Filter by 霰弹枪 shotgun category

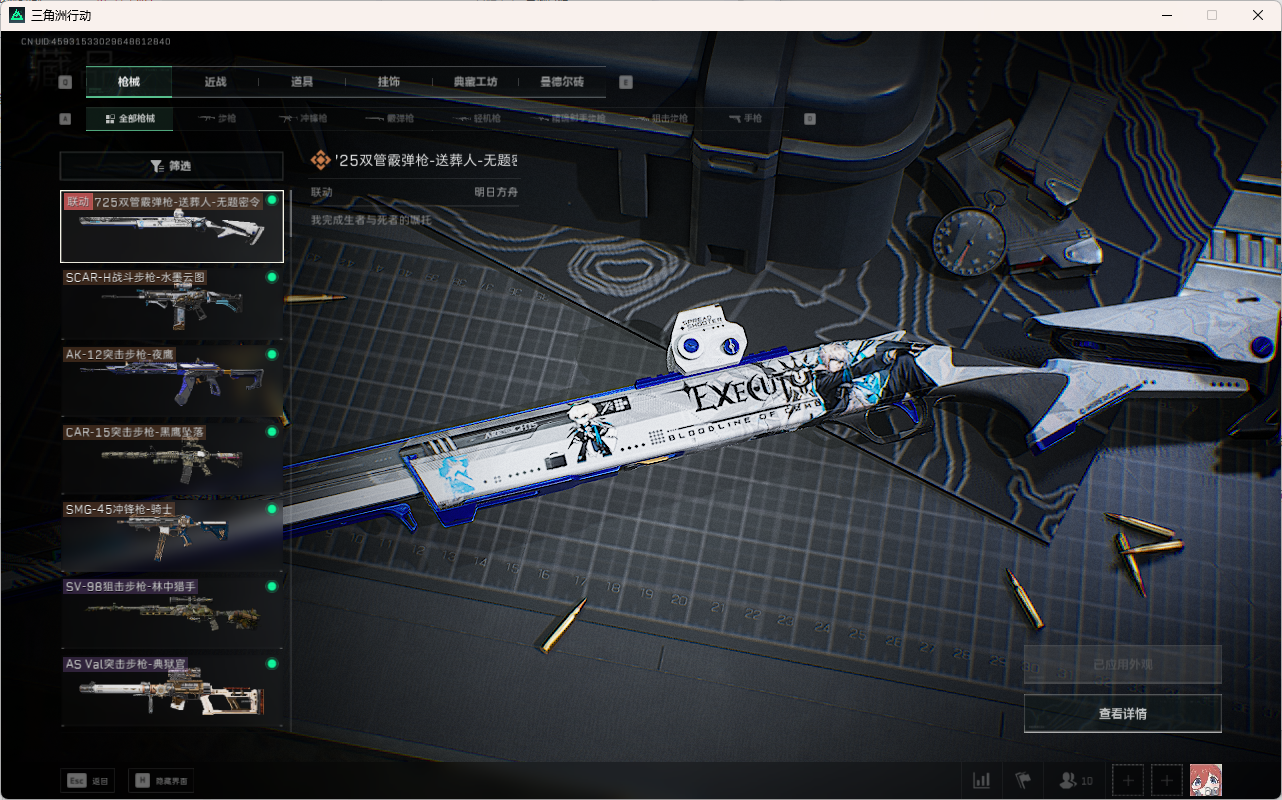[388, 118]
